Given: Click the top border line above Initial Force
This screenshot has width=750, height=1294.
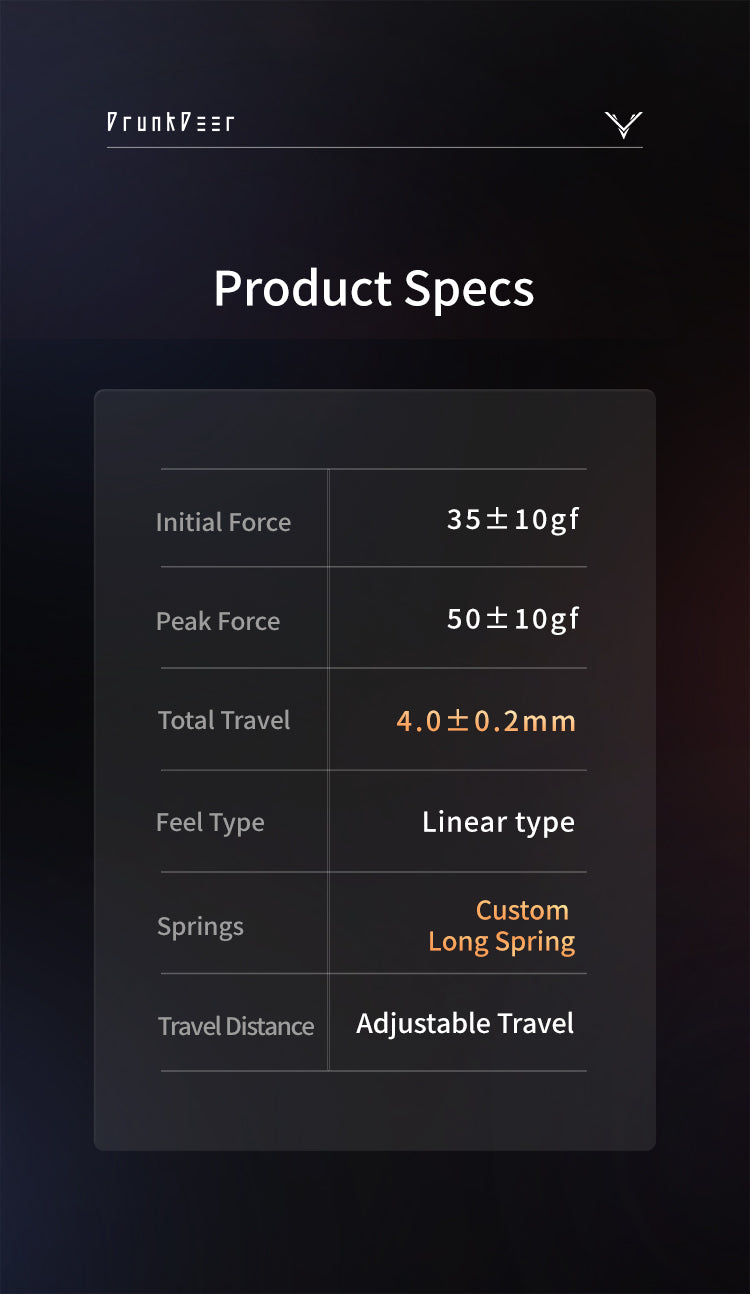Looking at the screenshot, I should pyautogui.click(x=374, y=468).
